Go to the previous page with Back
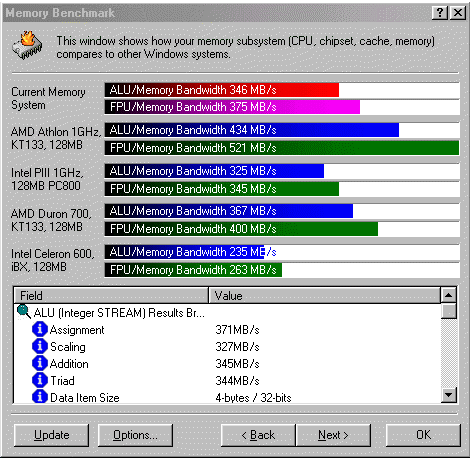 pyautogui.click(x=258, y=435)
